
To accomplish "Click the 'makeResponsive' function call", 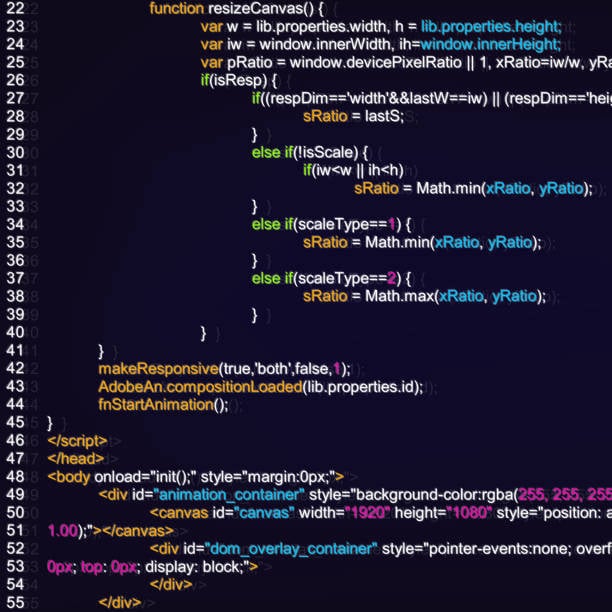I will click(x=158, y=369).
